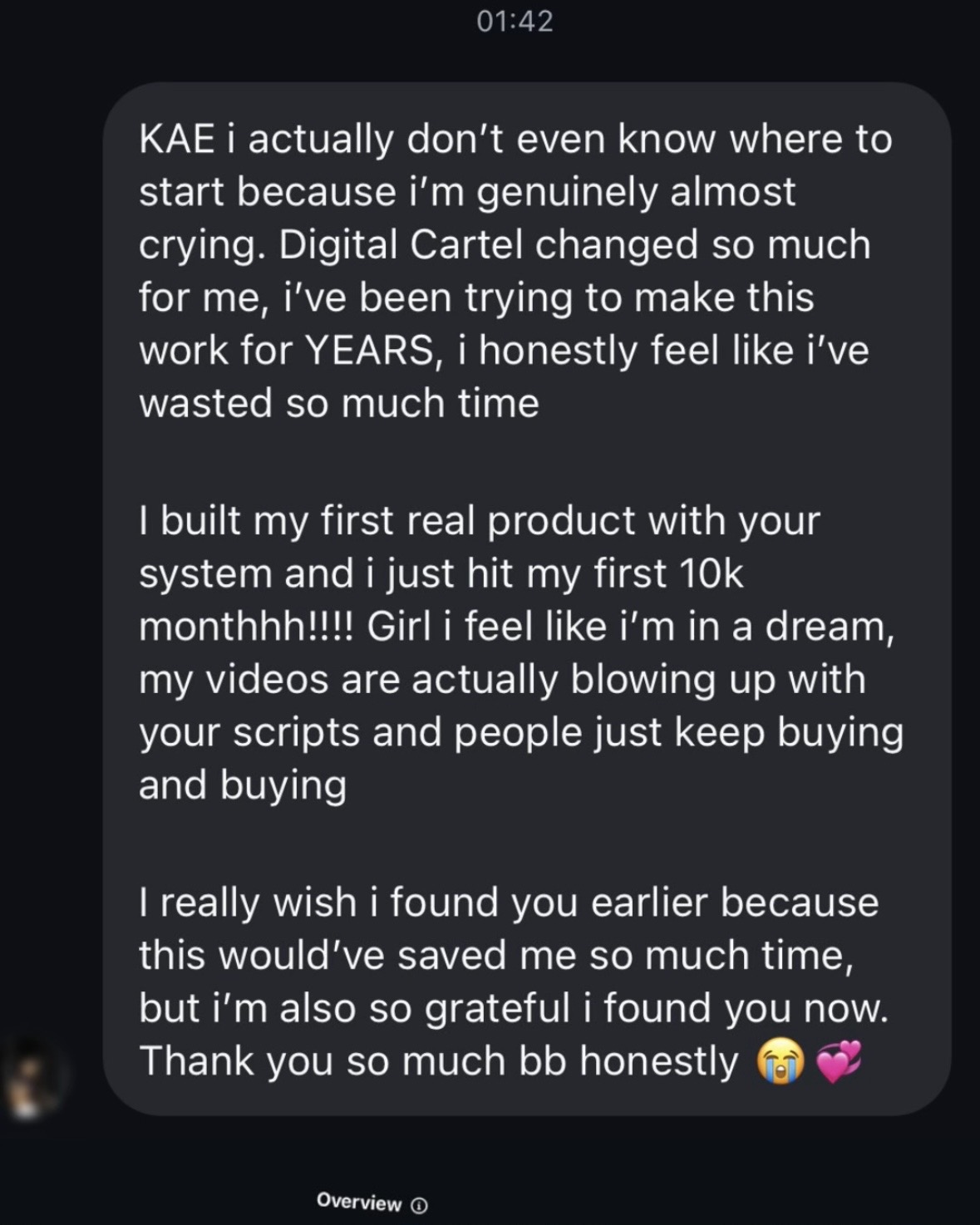Click the Thank you so much line
This screenshot has width=980, height=1225.
coord(438,1062)
